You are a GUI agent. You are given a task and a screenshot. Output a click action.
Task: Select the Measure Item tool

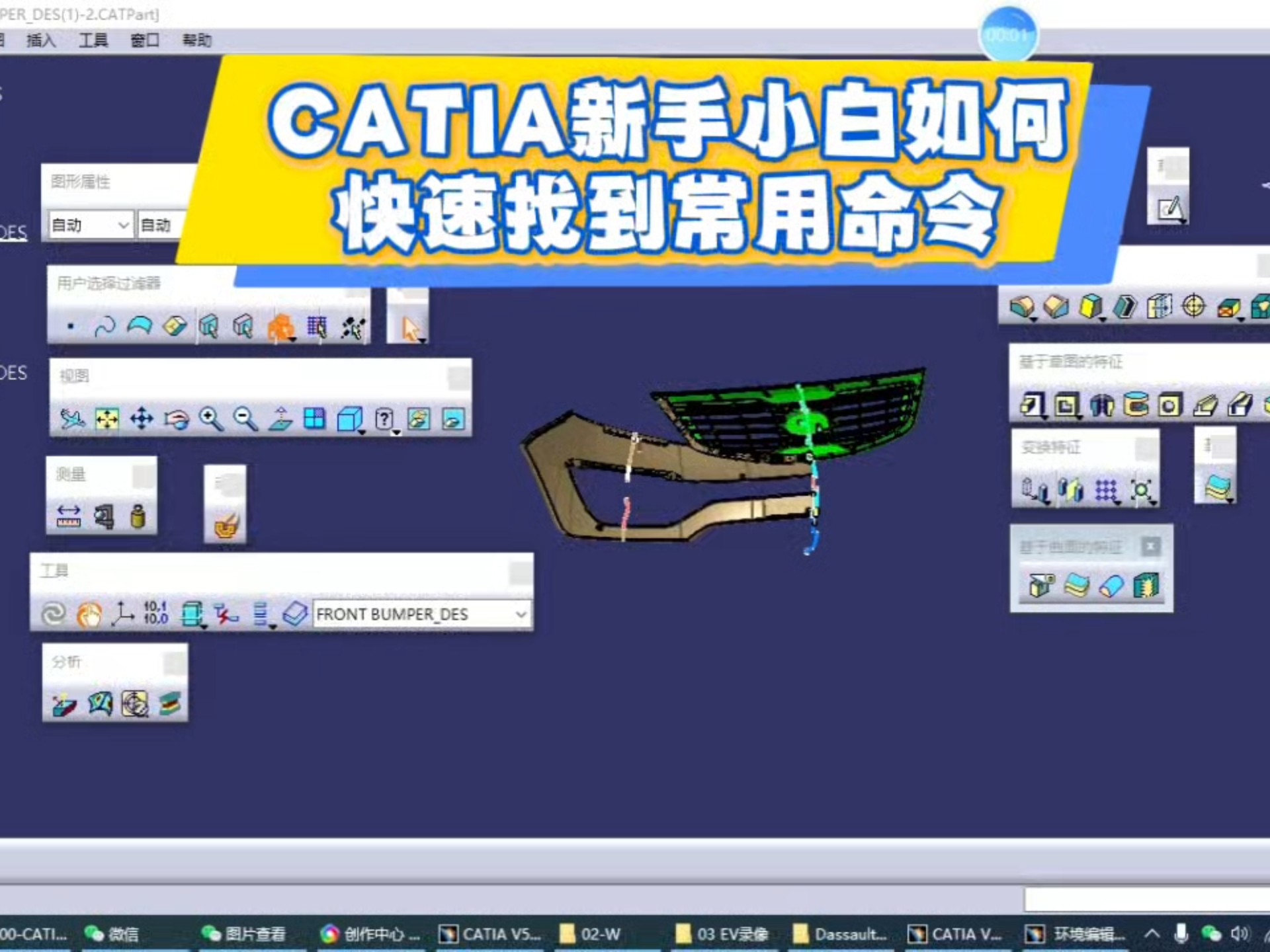pyautogui.click(x=104, y=516)
